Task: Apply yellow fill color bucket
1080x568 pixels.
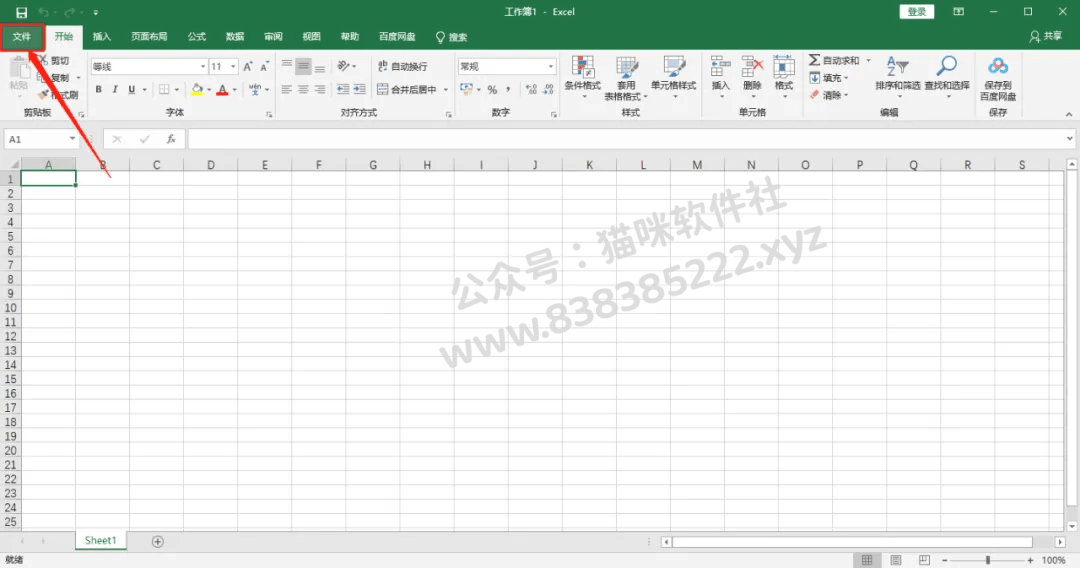Action: [x=197, y=90]
